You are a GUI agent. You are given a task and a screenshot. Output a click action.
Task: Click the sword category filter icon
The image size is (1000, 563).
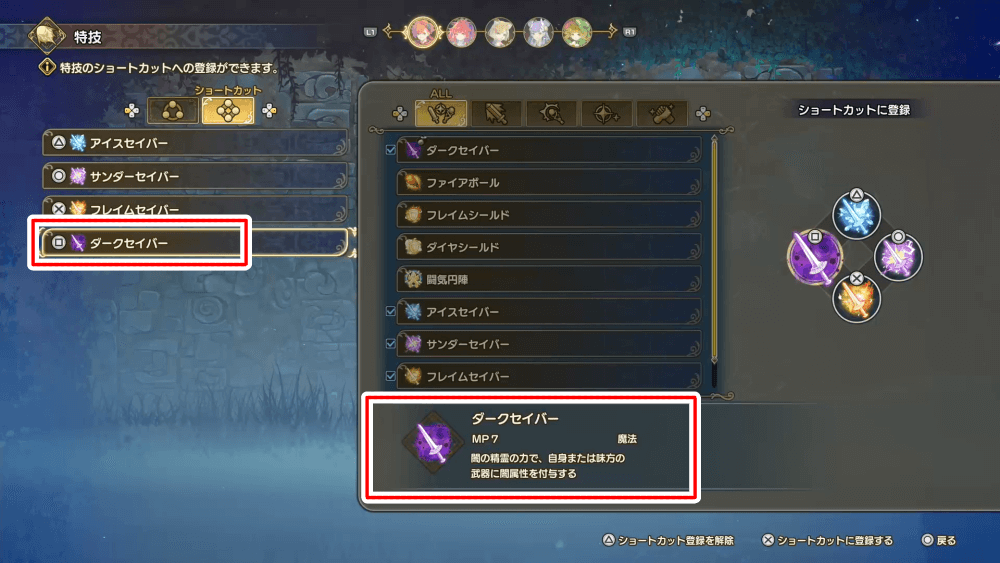click(x=496, y=114)
